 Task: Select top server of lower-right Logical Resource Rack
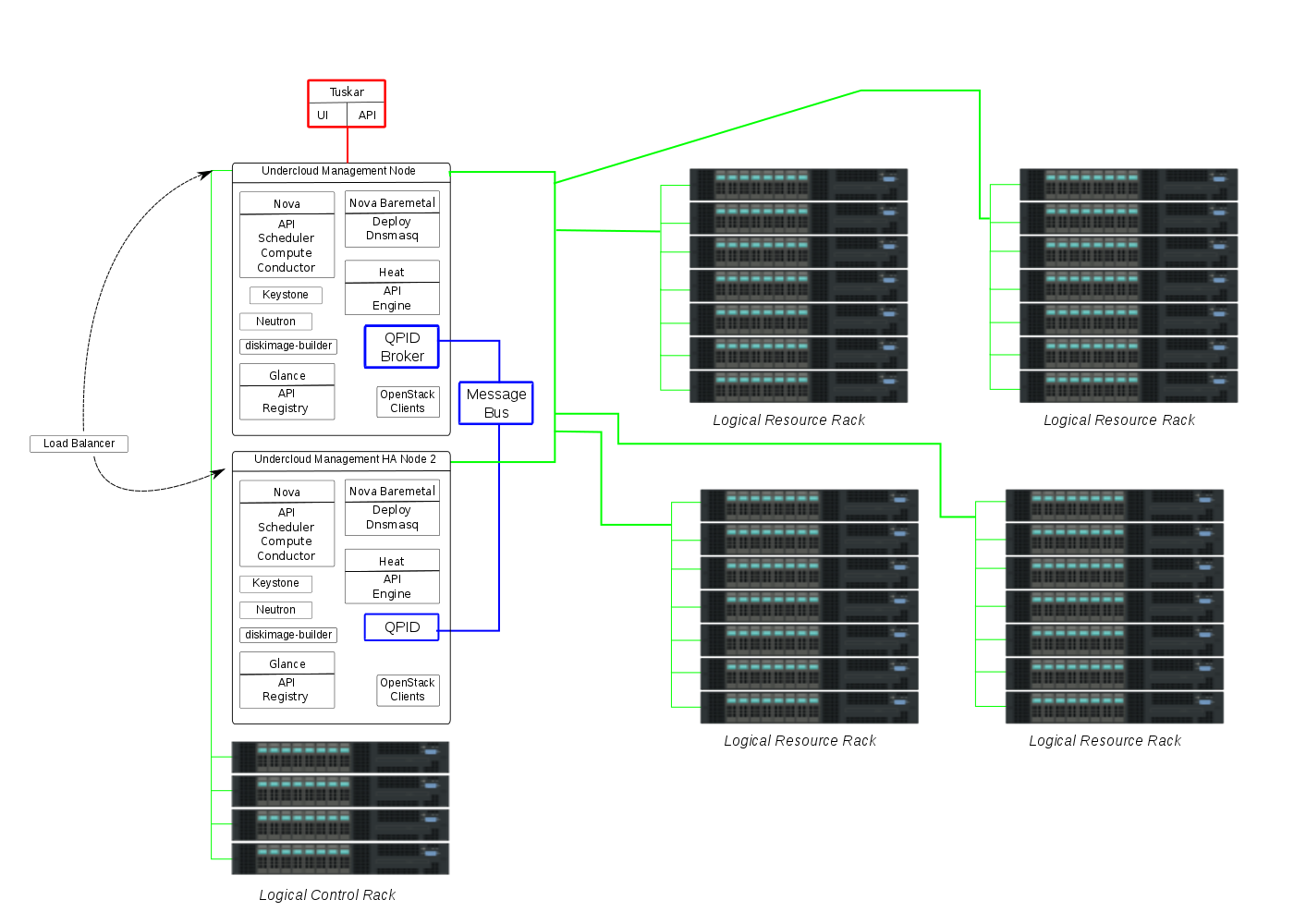pos(1115,505)
